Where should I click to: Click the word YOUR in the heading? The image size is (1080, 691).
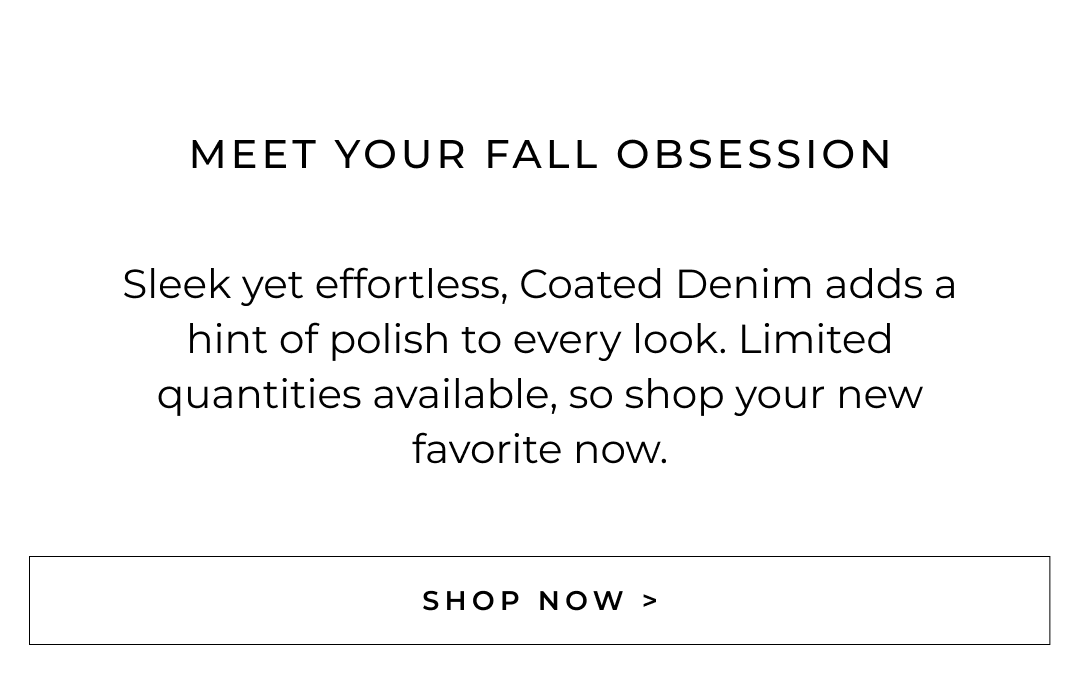coord(400,154)
